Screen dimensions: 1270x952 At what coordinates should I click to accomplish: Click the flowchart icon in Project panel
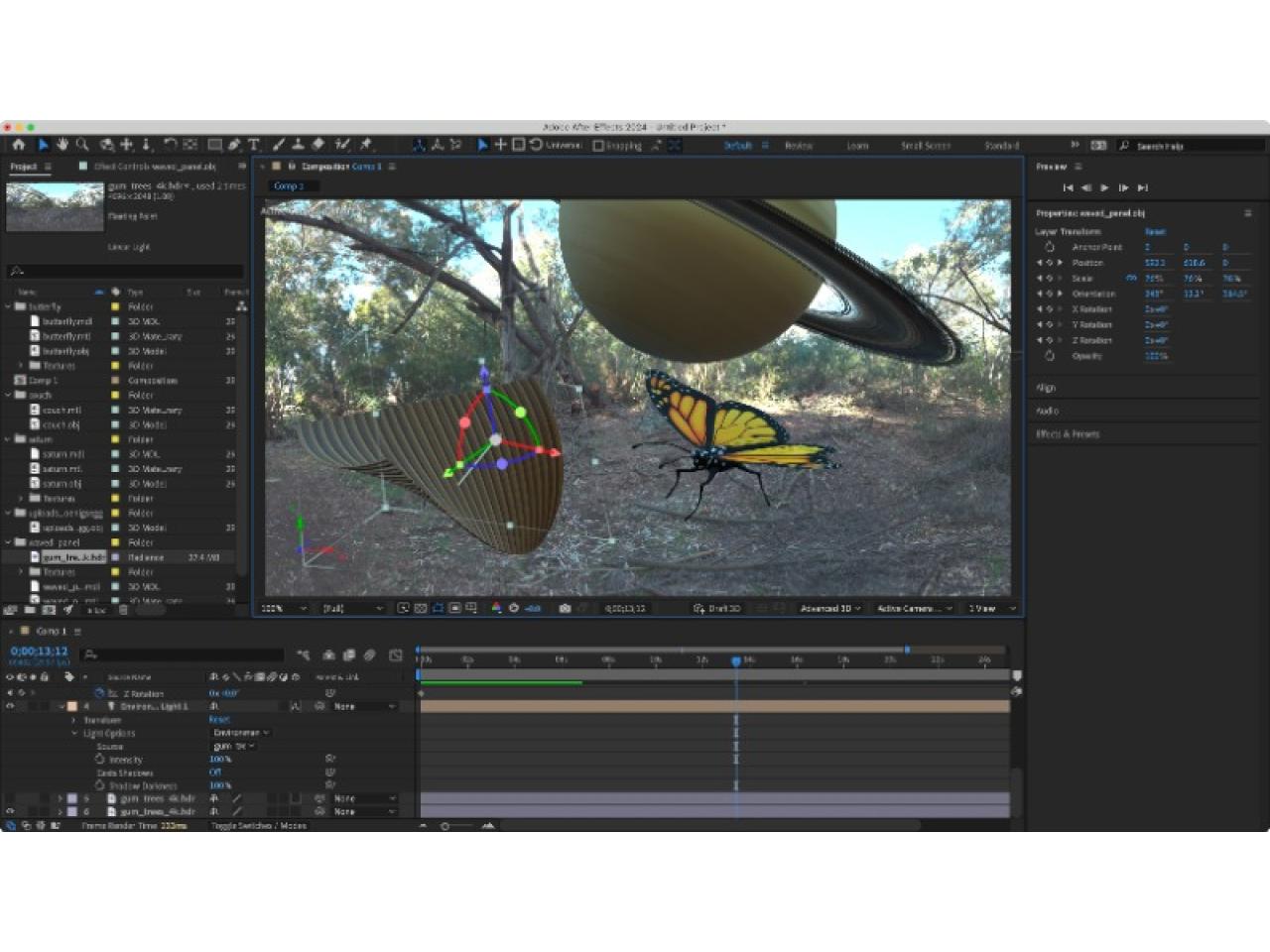pyautogui.click(x=241, y=306)
